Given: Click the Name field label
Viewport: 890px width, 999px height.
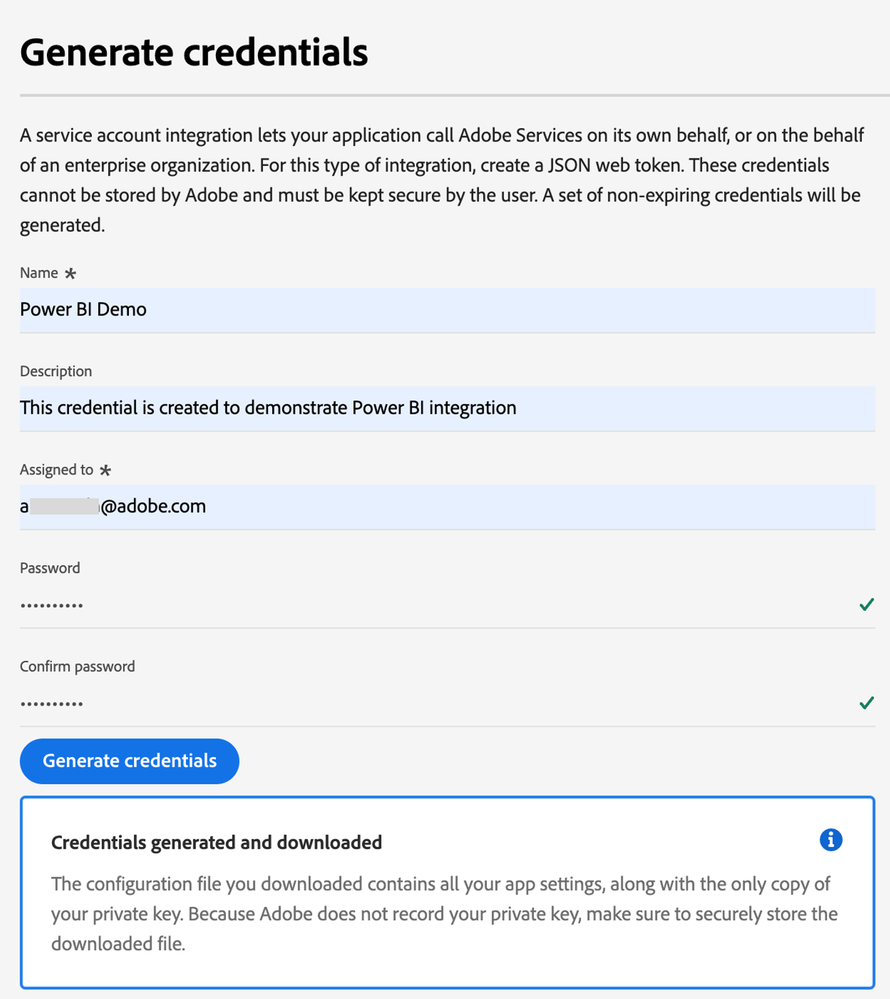Looking at the screenshot, I should click(39, 273).
